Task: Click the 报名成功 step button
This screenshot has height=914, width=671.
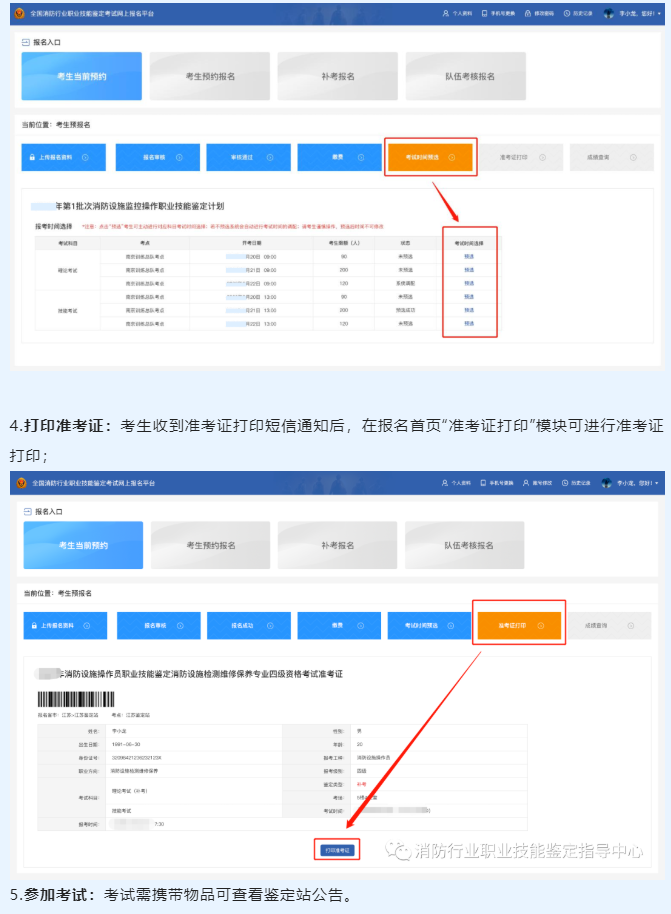Action: [x=248, y=626]
